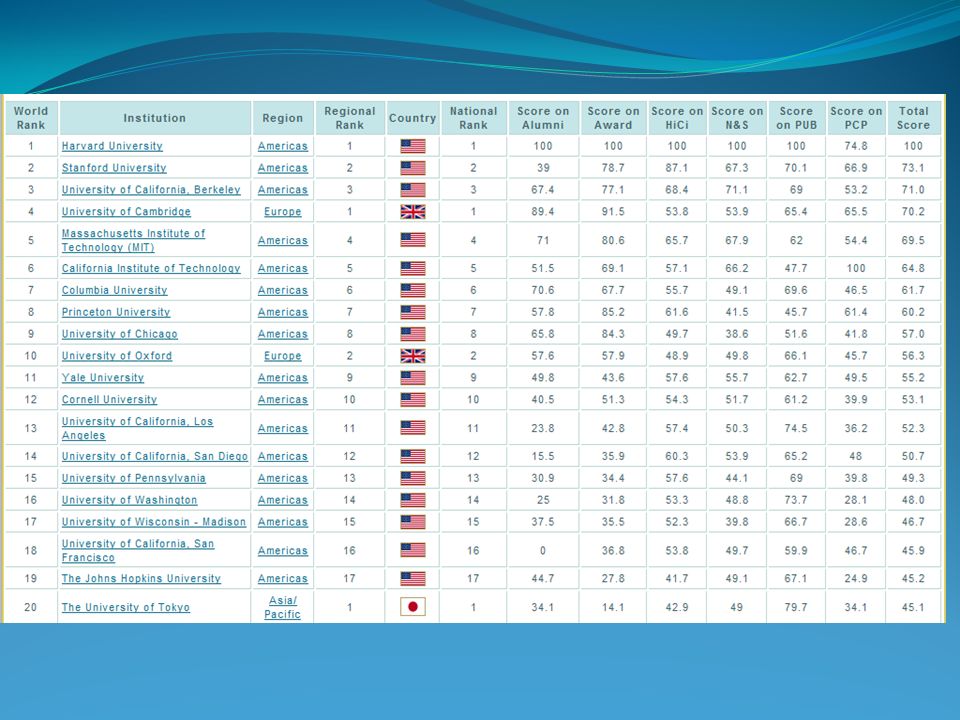Select the National Rank column header
Image resolution: width=960 pixels, height=720 pixels.
(473, 118)
